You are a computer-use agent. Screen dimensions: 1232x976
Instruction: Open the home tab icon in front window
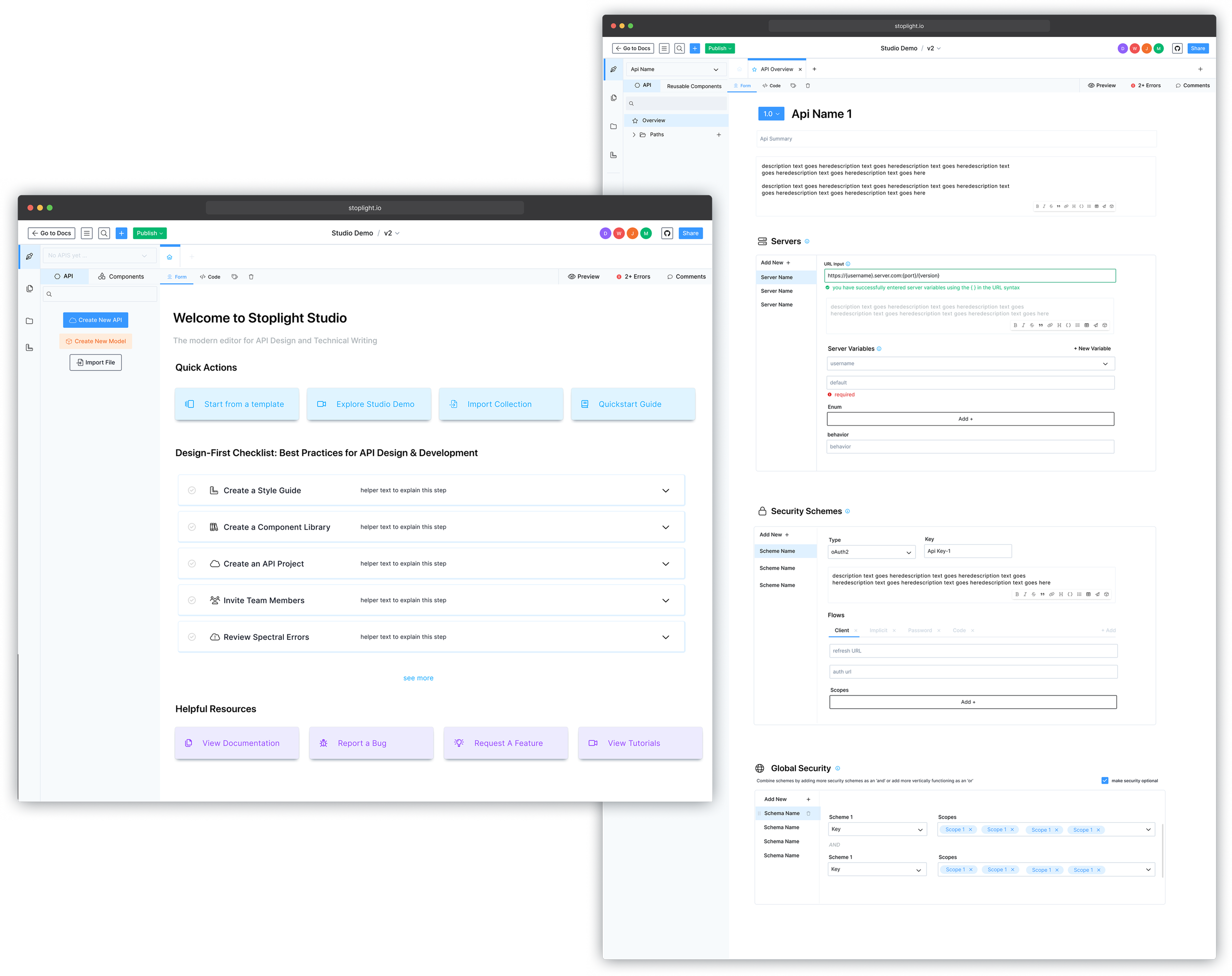tap(170, 257)
